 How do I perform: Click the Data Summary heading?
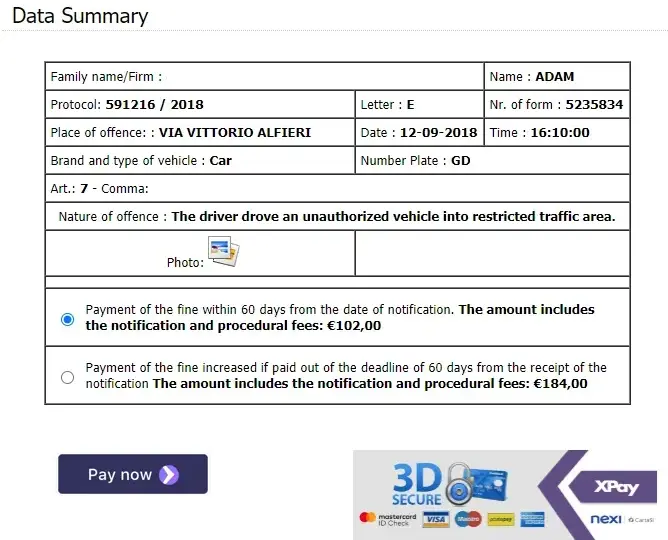click(80, 16)
